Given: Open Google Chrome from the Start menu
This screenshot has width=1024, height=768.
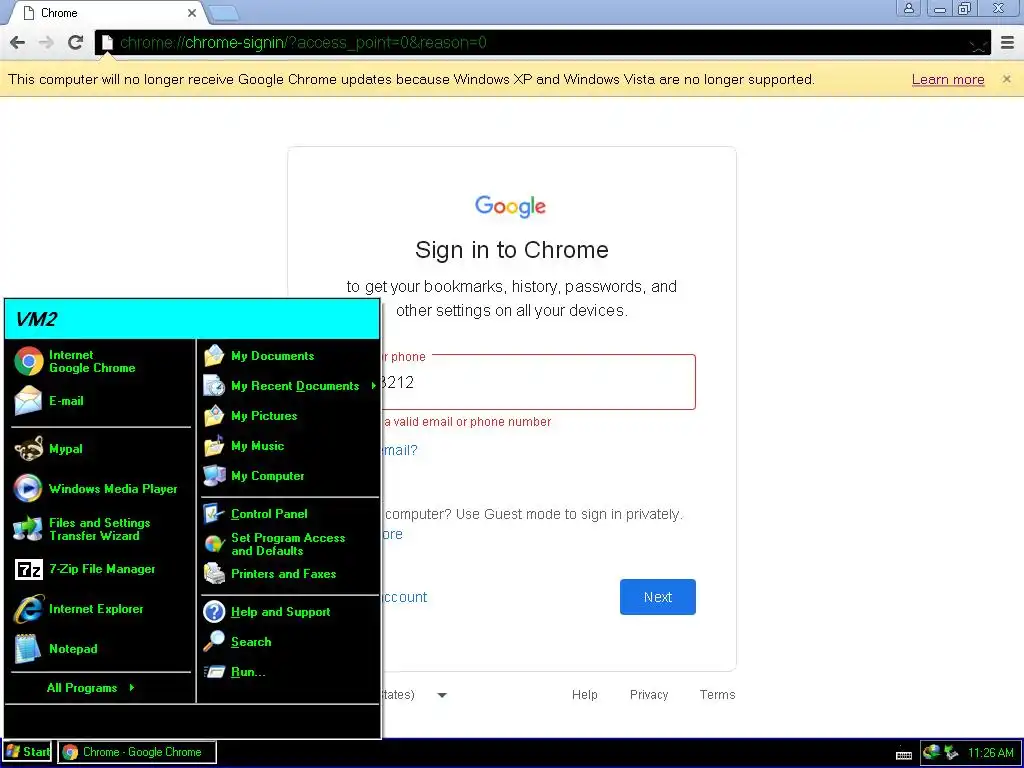Looking at the screenshot, I should pyautogui.click(x=101, y=361).
